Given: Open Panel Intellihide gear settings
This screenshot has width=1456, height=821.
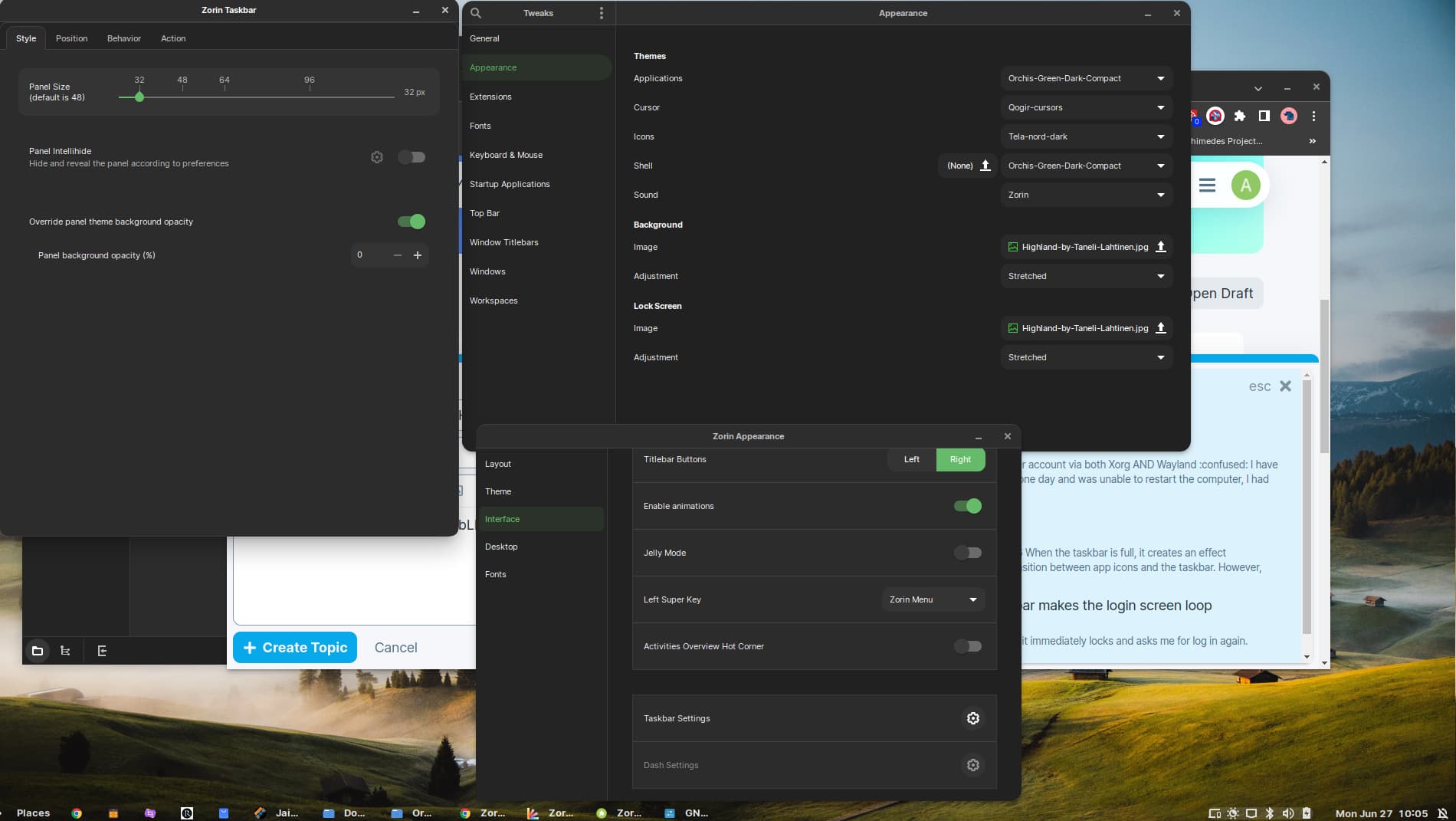Looking at the screenshot, I should (377, 157).
